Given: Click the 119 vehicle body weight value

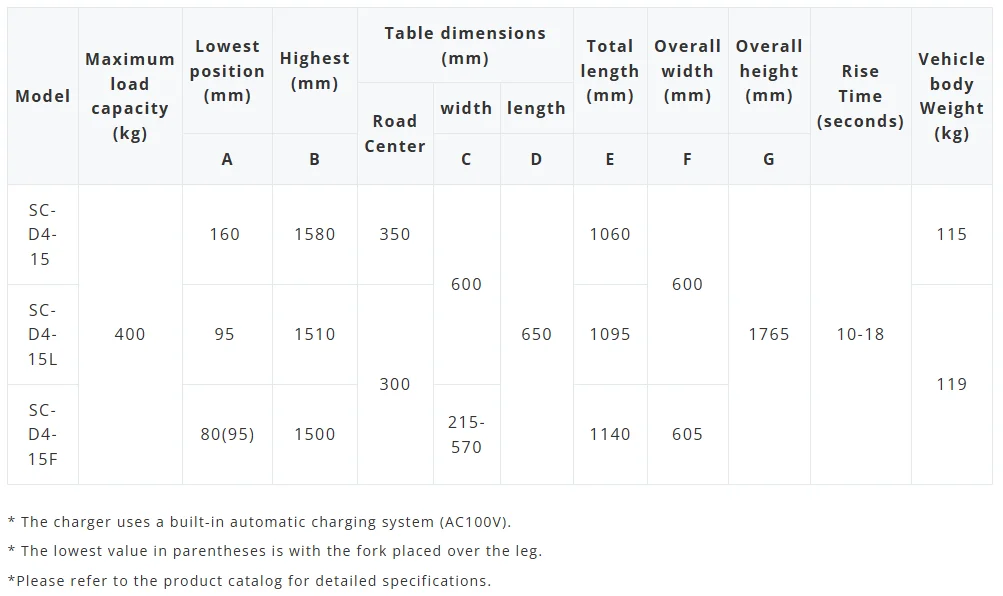Looking at the screenshot, I should pos(951,384).
